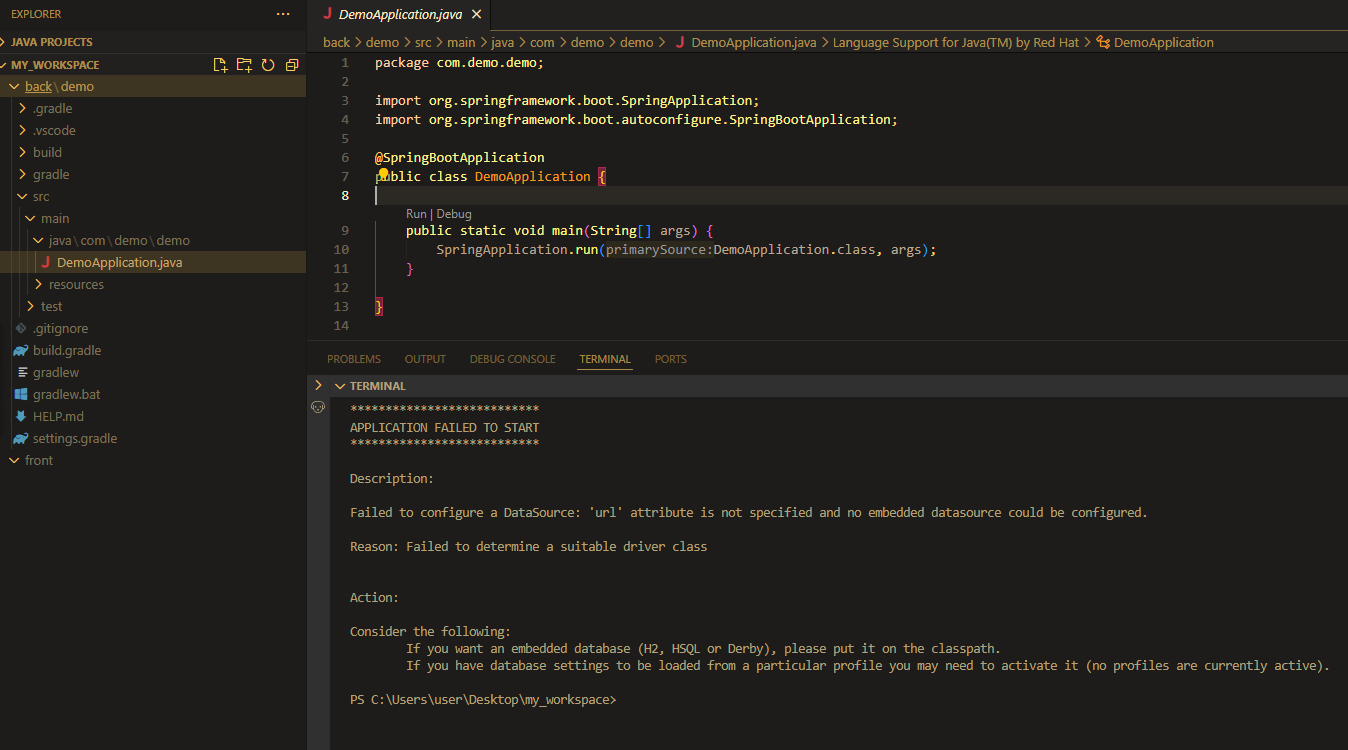Click the git icon next to .gitignore
Viewport: 1348px width, 750px height.
21,329
